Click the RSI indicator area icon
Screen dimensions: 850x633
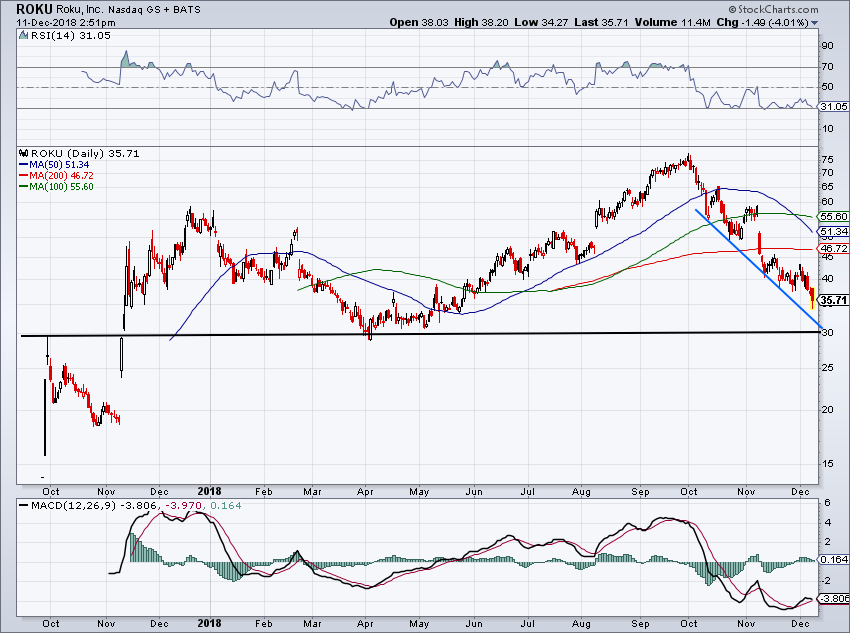click(23, 35)
